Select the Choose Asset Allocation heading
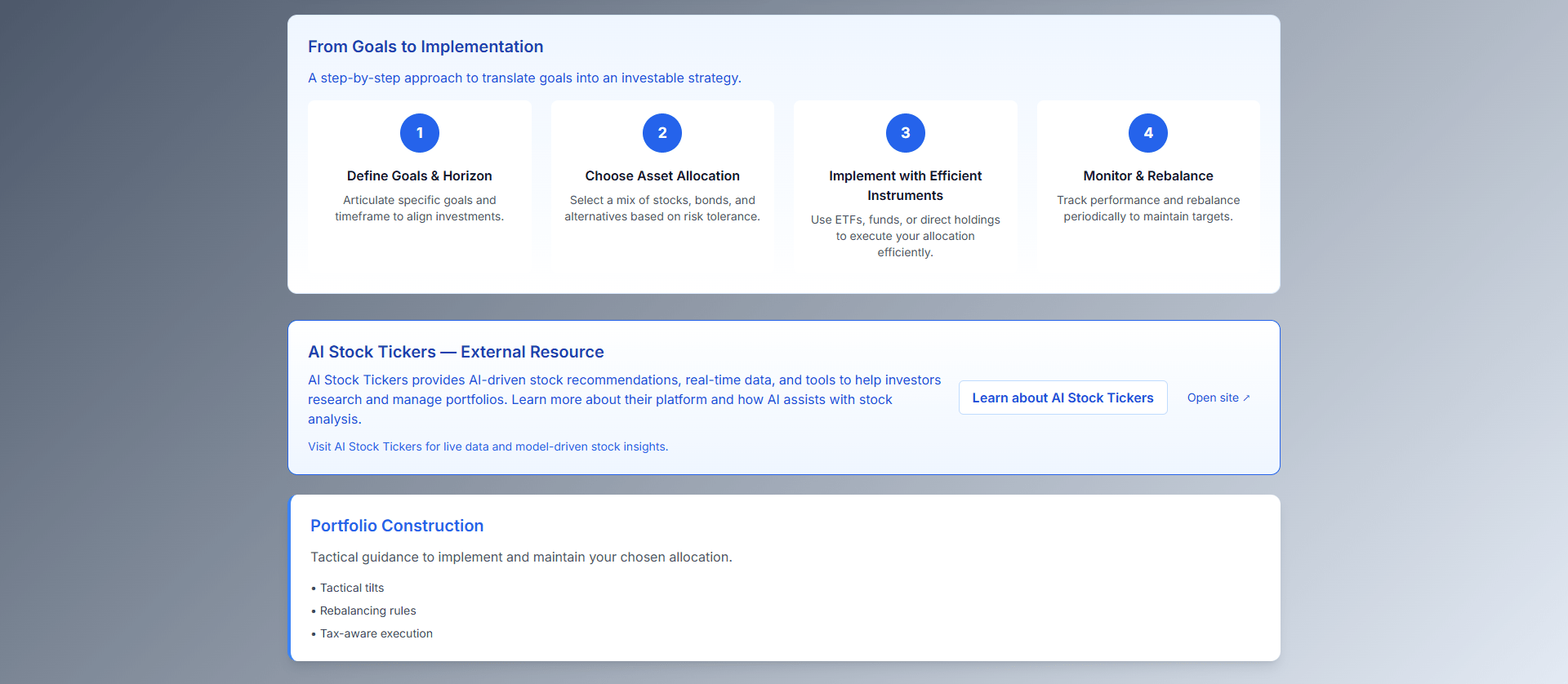1568x684 pixels. (661, 175)
